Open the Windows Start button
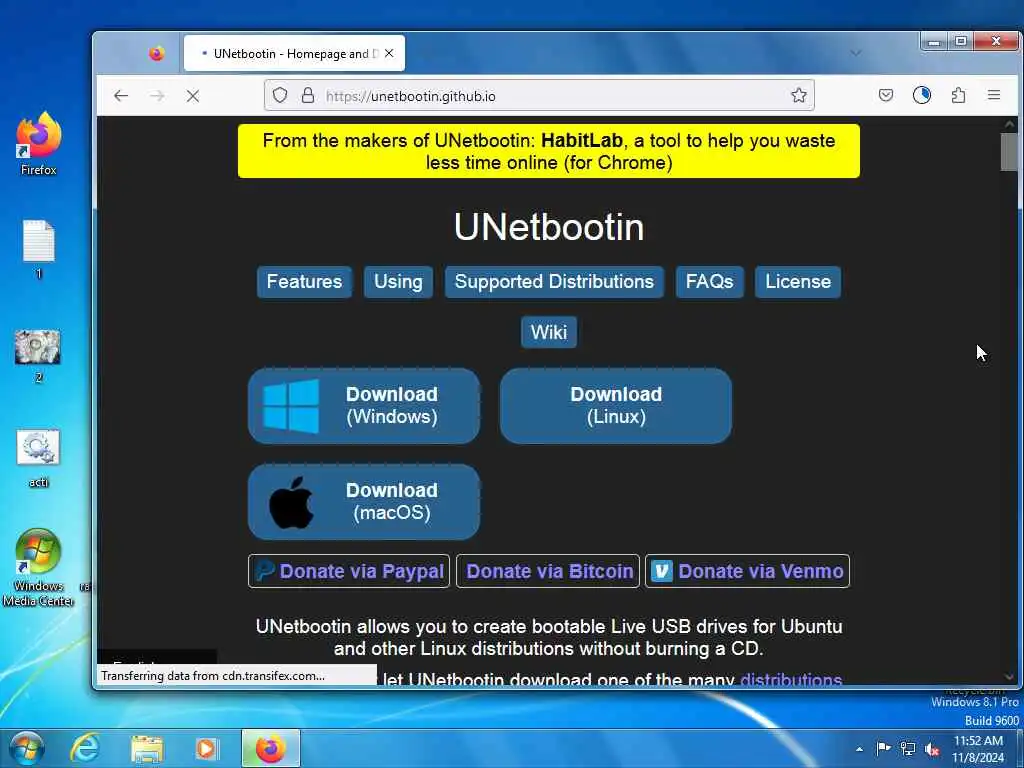This screenshot has height=768, width=1024. coord(27,748)
